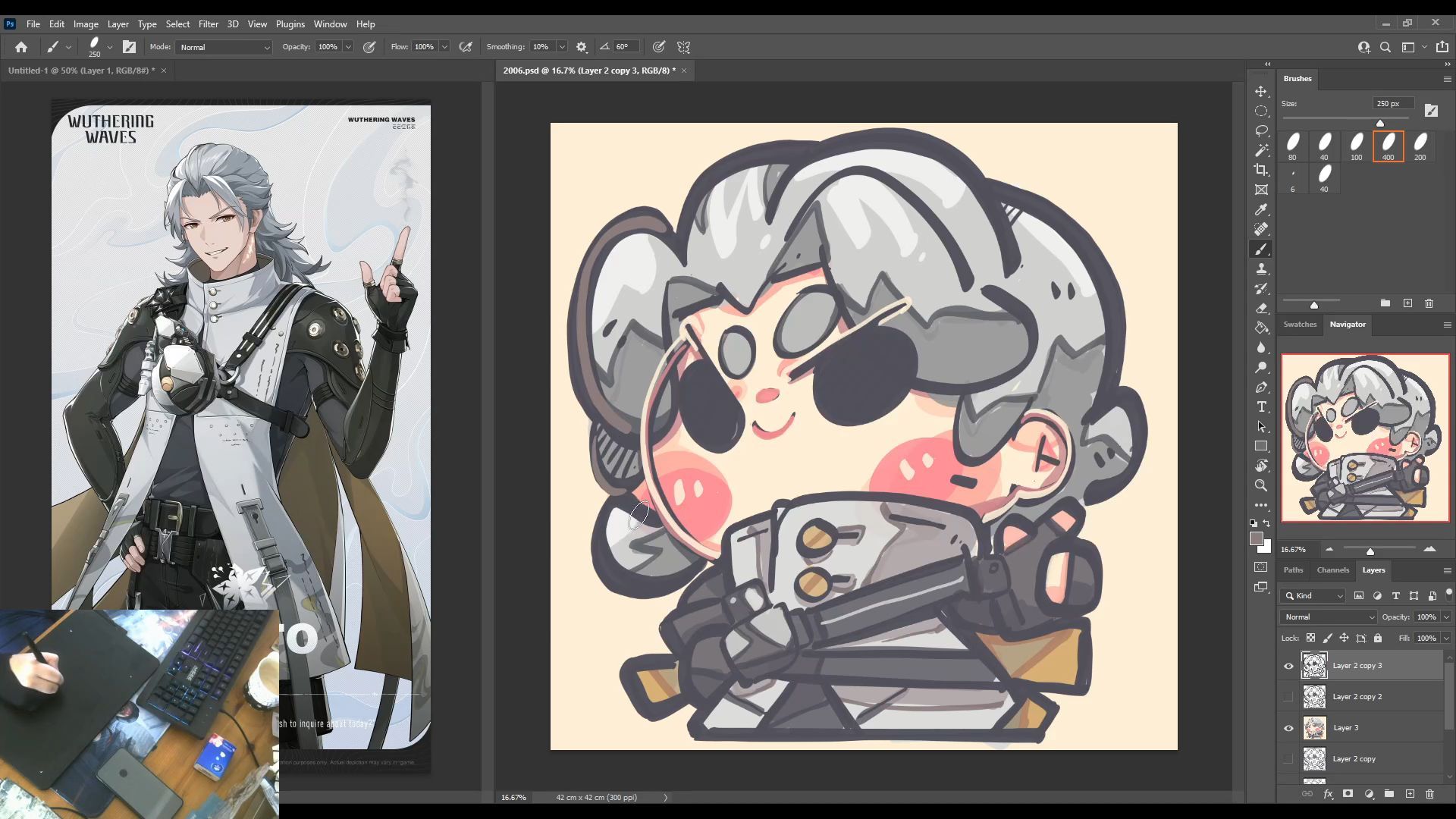
Task: Select the Type tool
Action: pyautogui.click(x=1261, y=406)
